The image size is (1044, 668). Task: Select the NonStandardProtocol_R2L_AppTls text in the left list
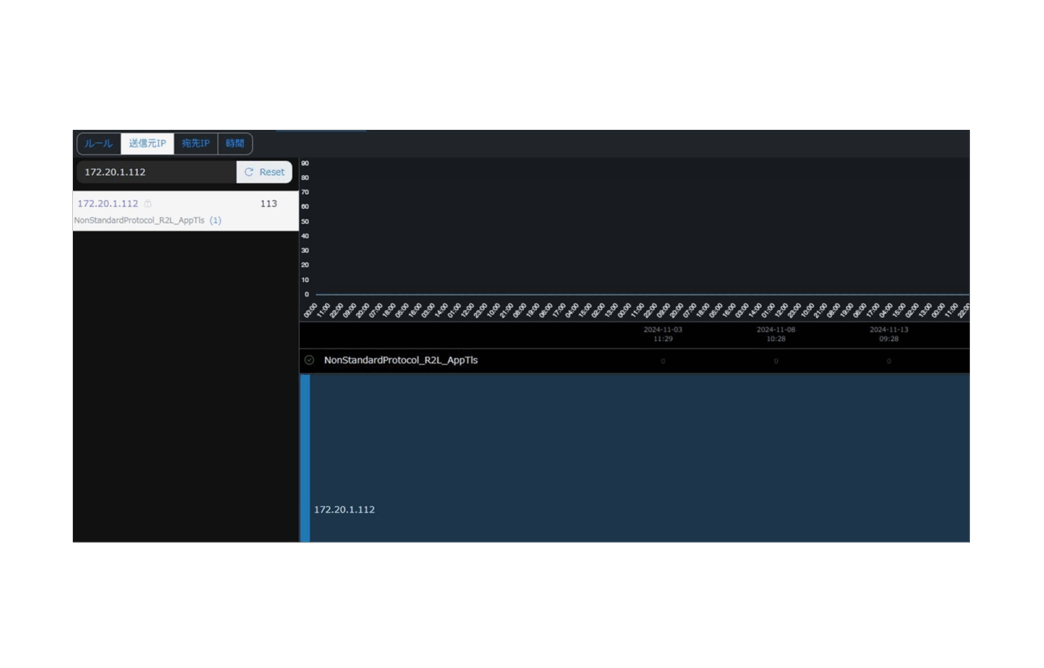tap(139, 220)
